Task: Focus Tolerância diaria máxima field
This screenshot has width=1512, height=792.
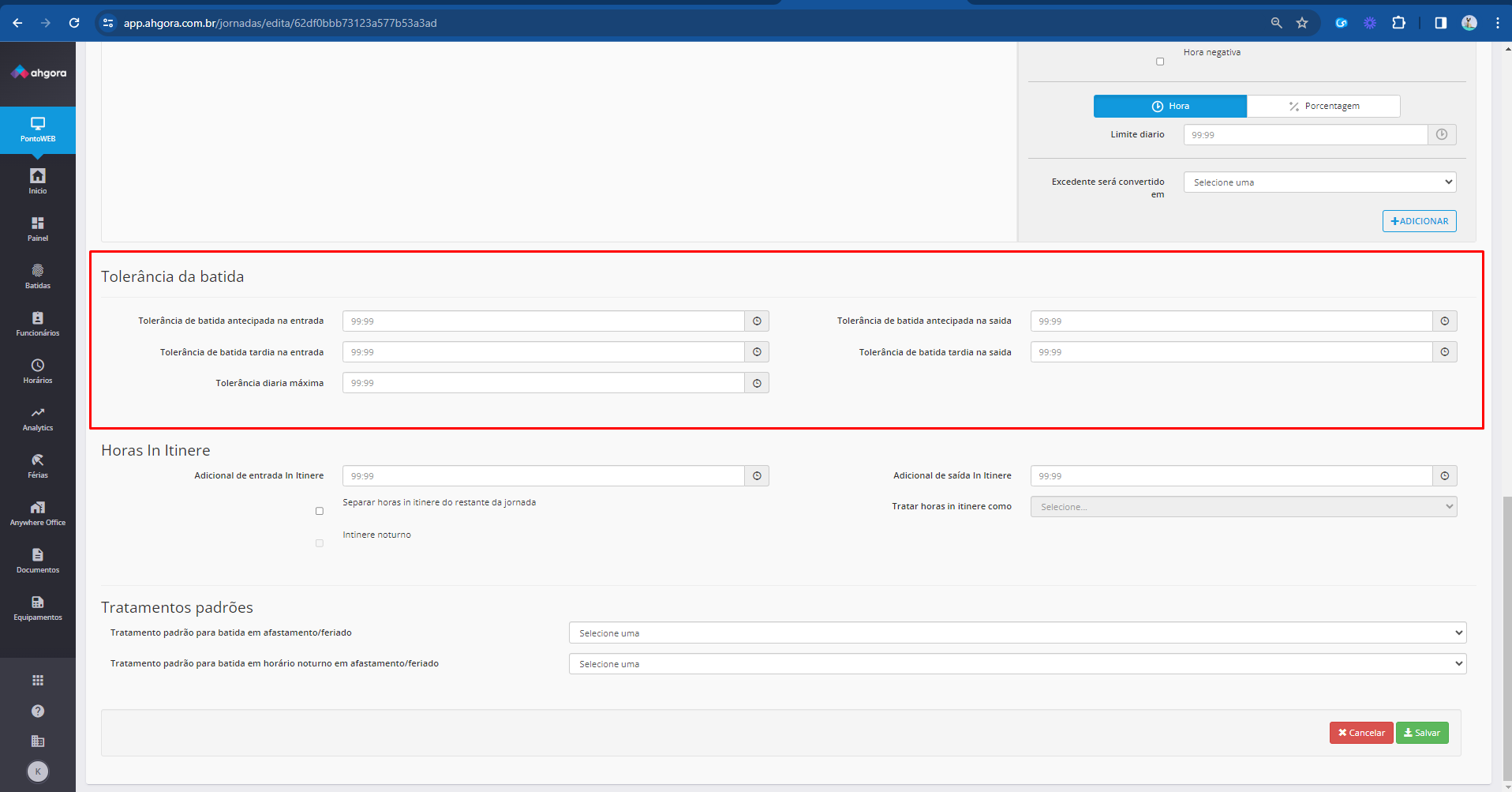Action: [544, 383]
